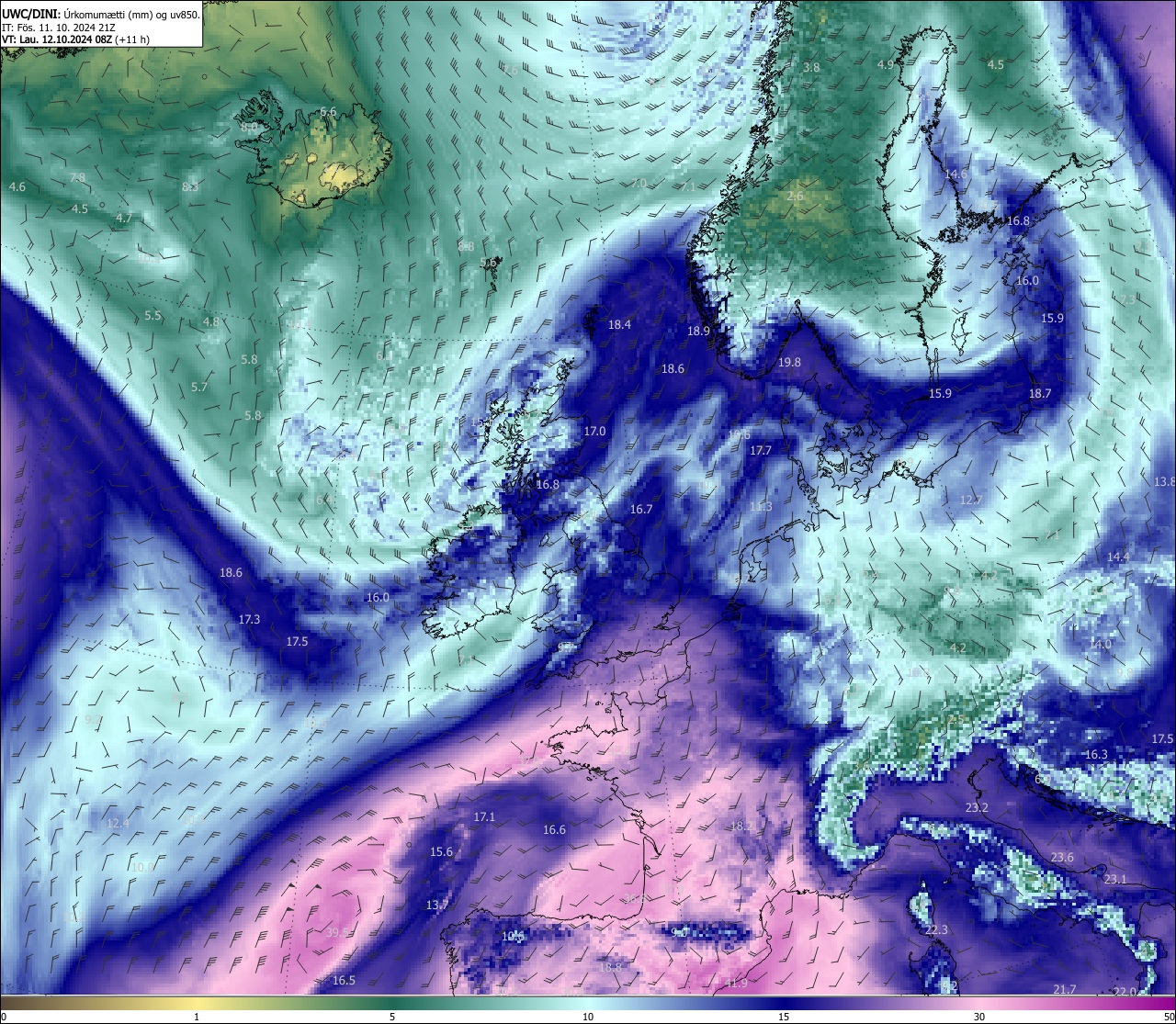Click the color scale bar at the bottom
Viewport: 1176px width, 1024px height.
coord(588,1003)
